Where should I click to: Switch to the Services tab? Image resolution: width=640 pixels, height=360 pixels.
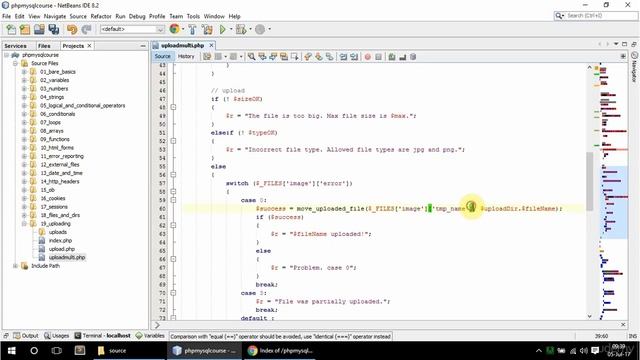point(16,46)
